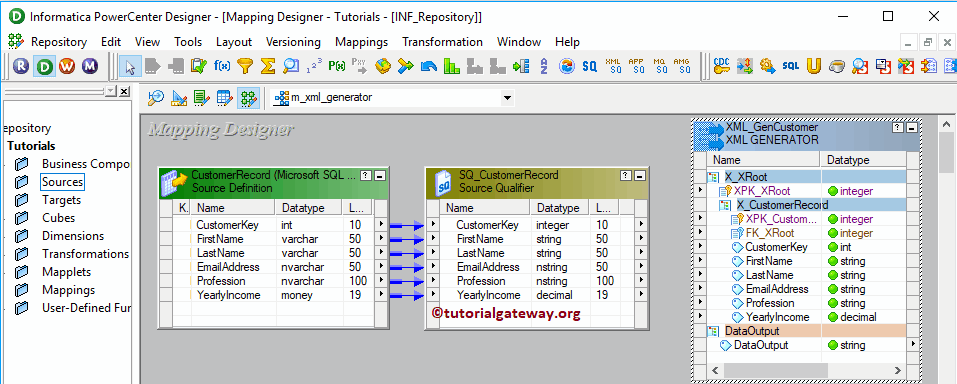Screen dimensions: 957x384
Task: Click XML_GenCustomer horizontal scrollbar right arrow
Action: [897, 371]
